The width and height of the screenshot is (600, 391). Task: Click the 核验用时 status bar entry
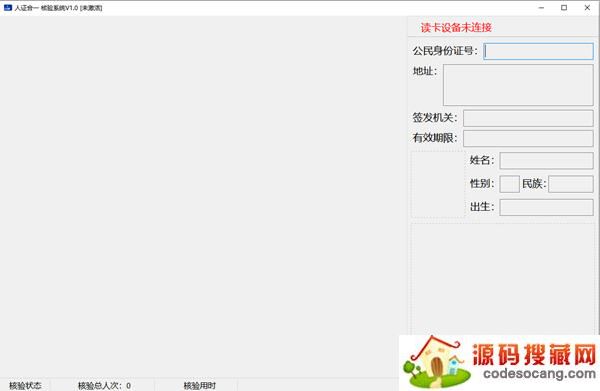click(x=200, y=386)
